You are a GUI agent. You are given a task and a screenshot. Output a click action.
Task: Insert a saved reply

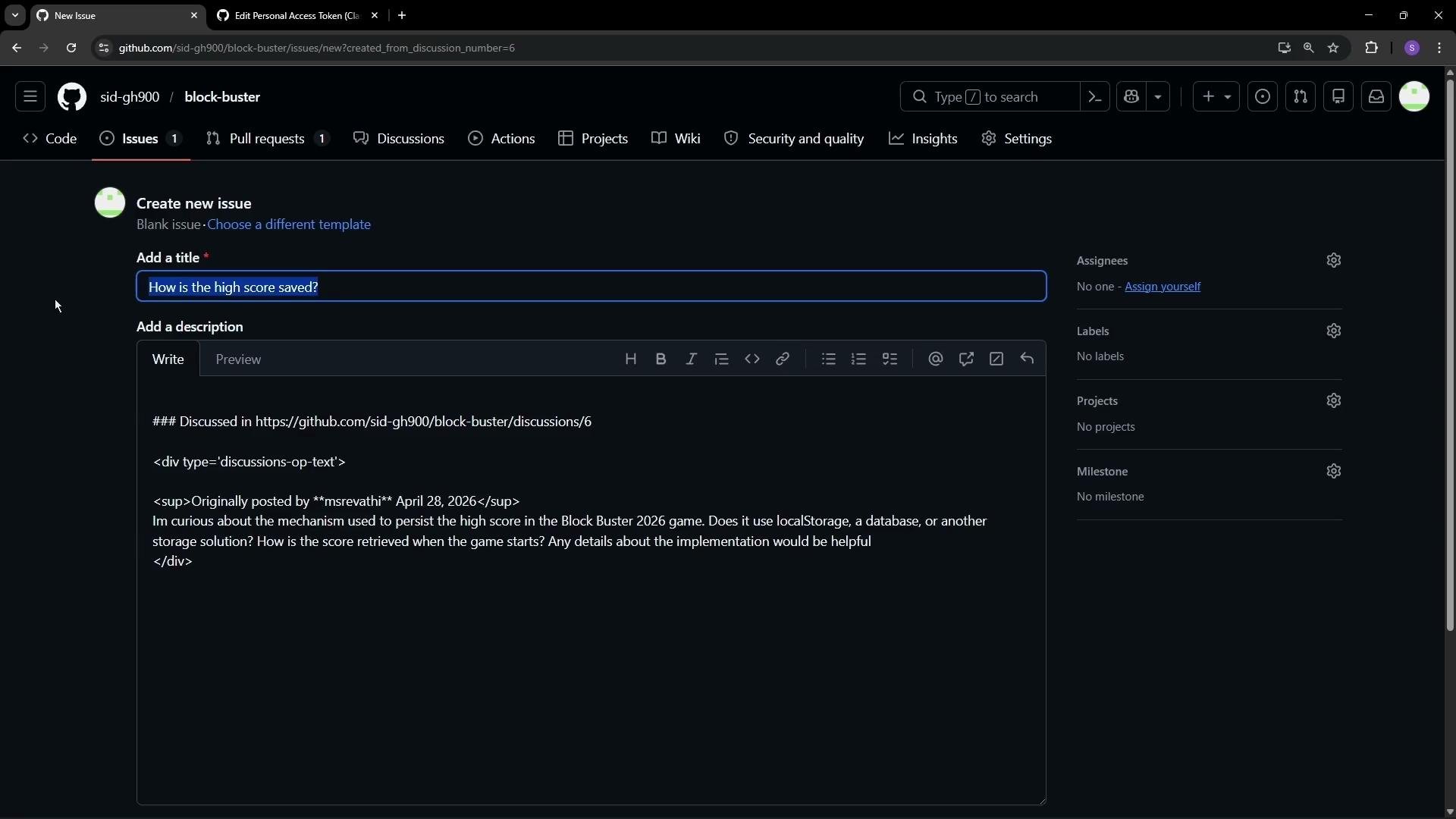(x=1028, y=359)
